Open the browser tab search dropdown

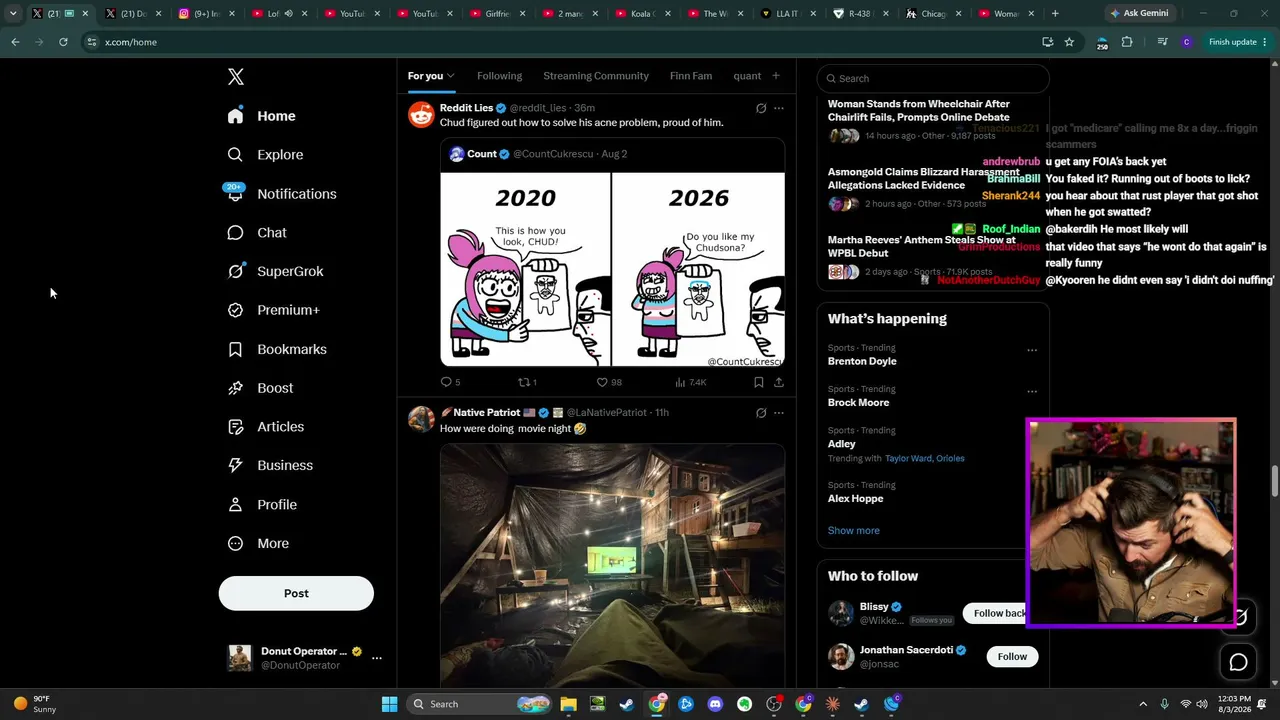click(13, 14)
